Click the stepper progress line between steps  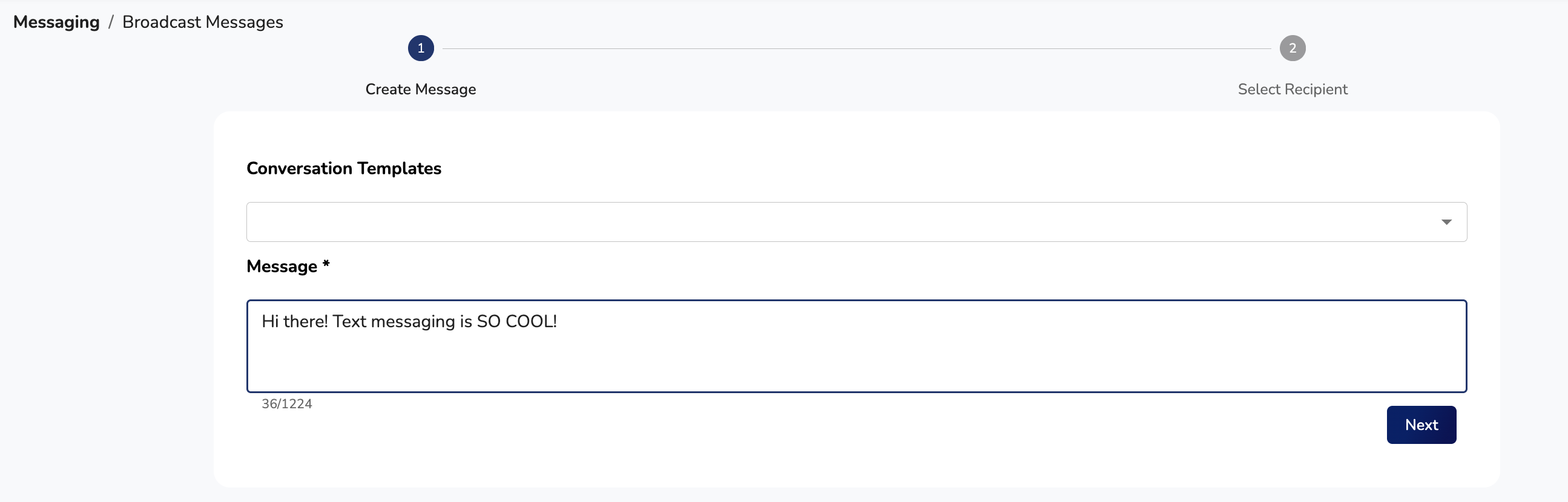click(x=856, y=48)
